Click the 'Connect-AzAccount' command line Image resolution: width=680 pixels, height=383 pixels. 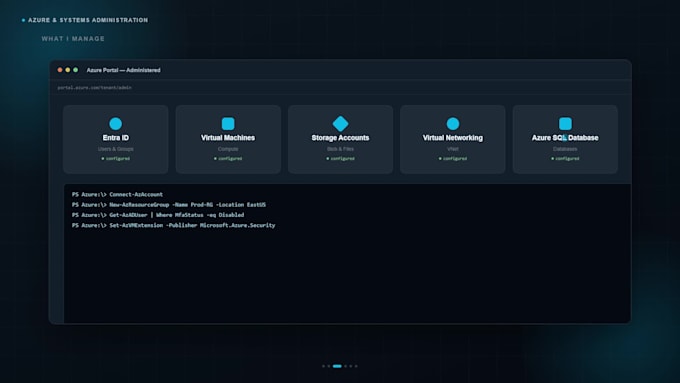pos(118,194)
